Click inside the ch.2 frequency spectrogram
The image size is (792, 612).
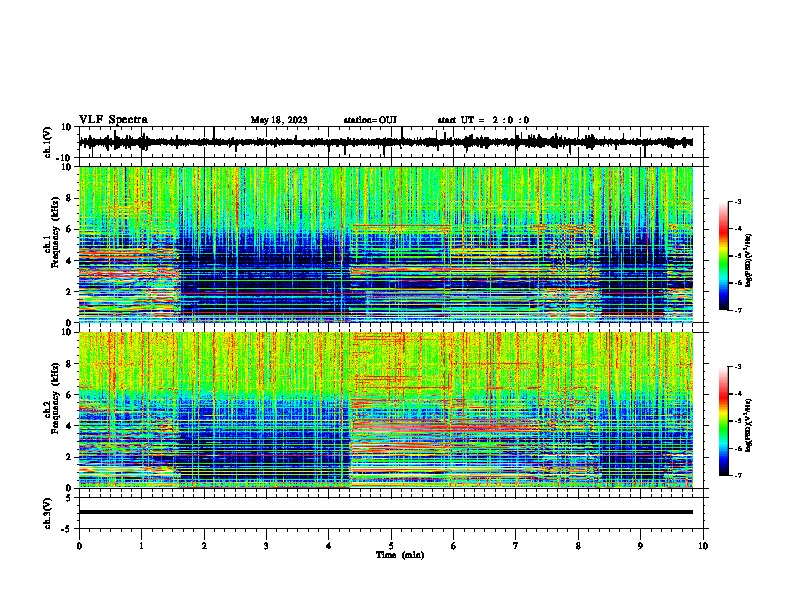point(385,410)
